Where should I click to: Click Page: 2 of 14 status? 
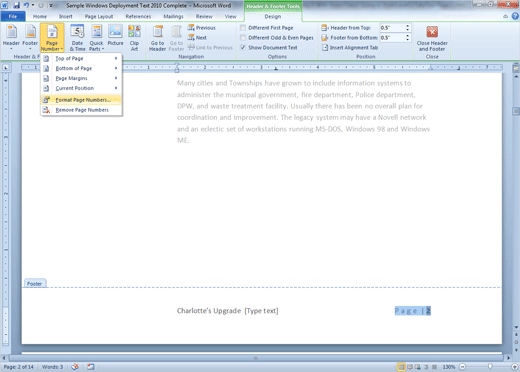[19, 367]
